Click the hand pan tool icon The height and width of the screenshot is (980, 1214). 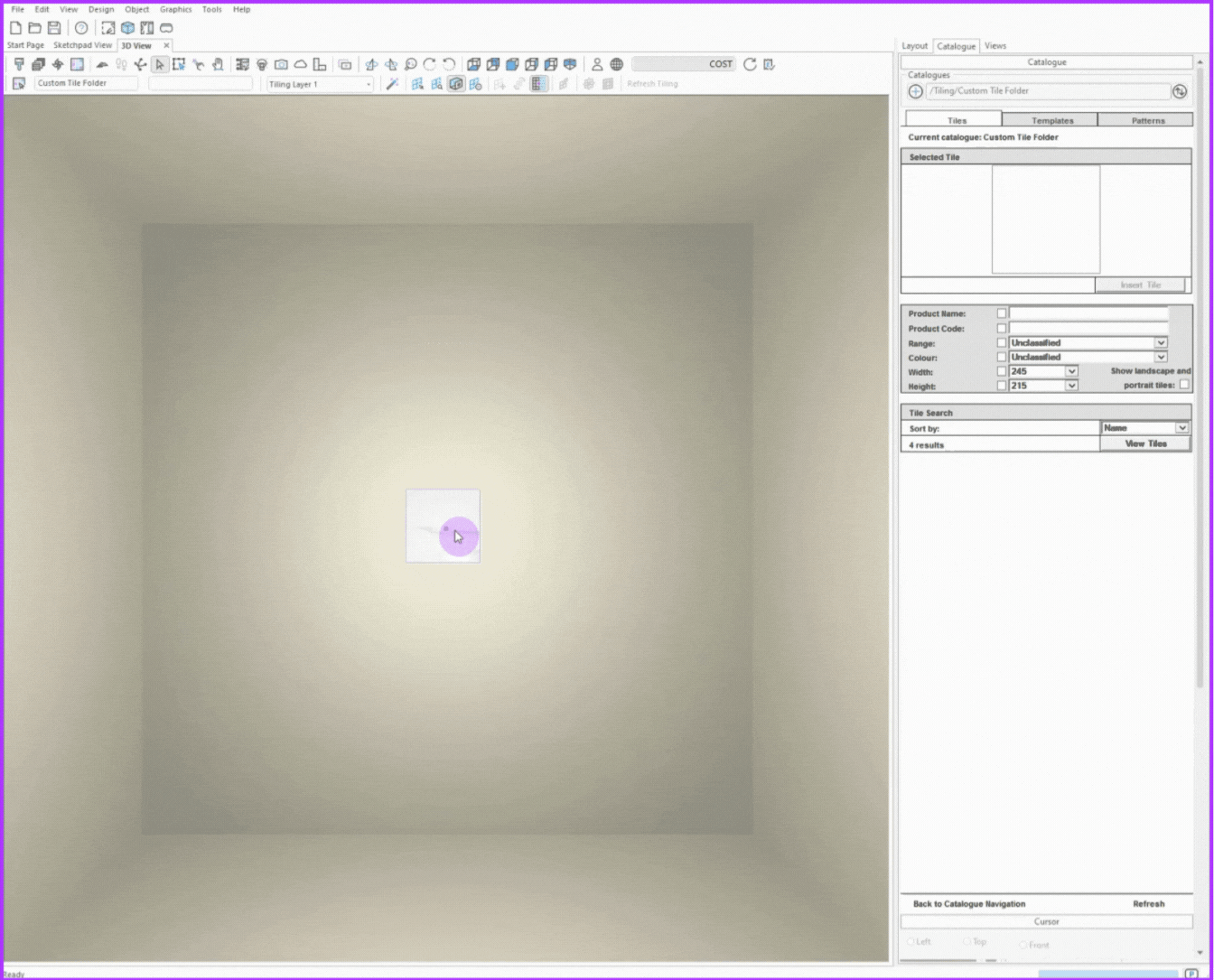coord(218,64)
